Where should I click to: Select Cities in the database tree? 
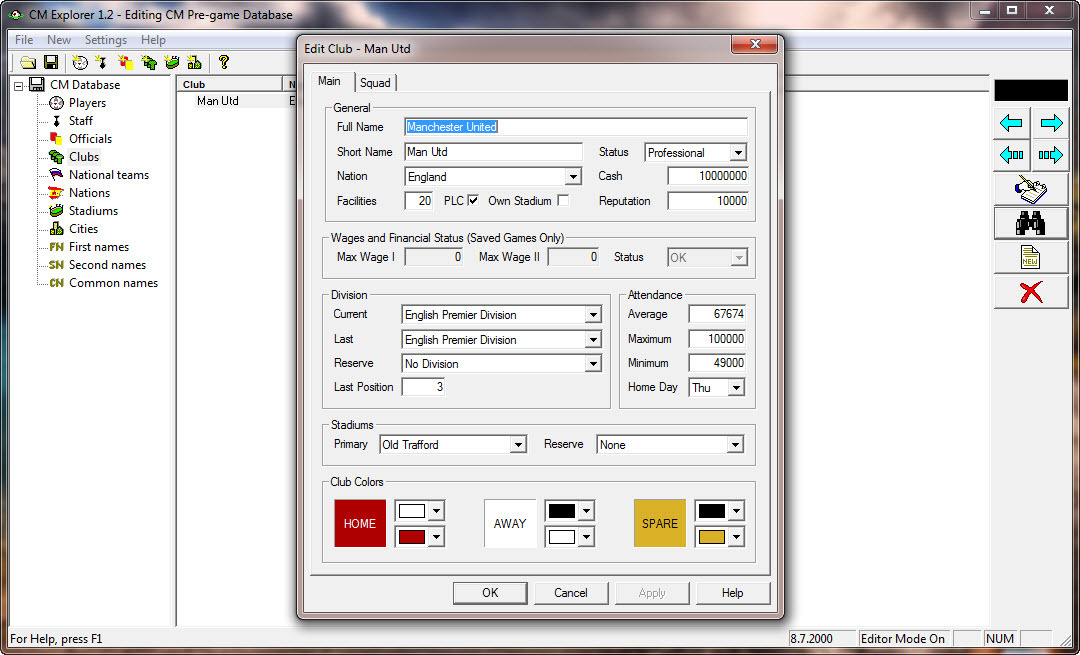tap(83, 229)
